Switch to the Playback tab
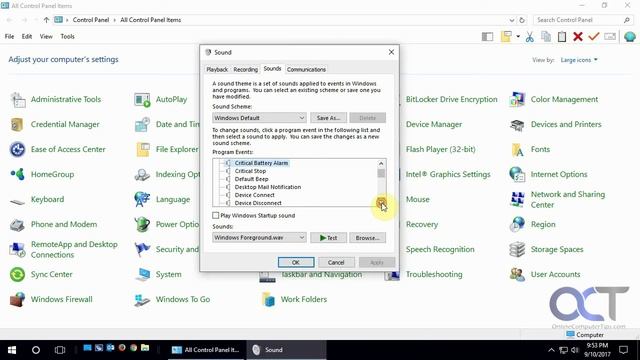This screenshot has height=360, width=640. pos(217,69)
